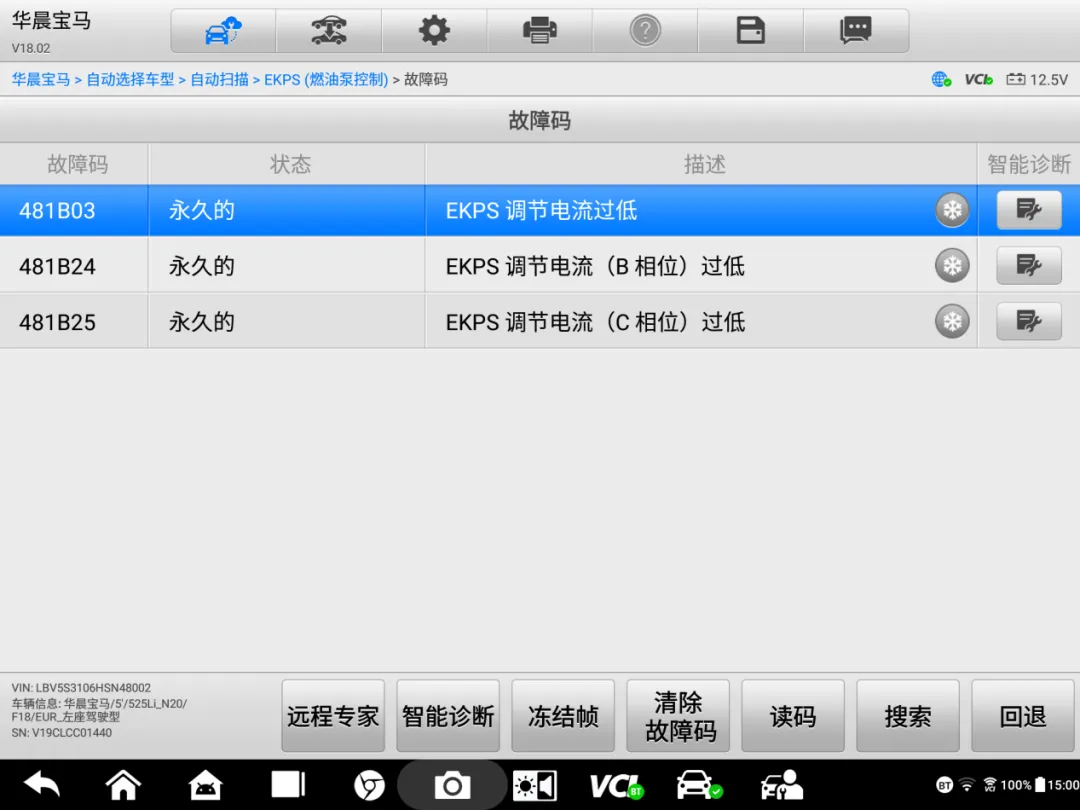The height and width of the screenshot is (810, 1080).
Task: Tap the 远程专家 button
Action: coord(333,716)
